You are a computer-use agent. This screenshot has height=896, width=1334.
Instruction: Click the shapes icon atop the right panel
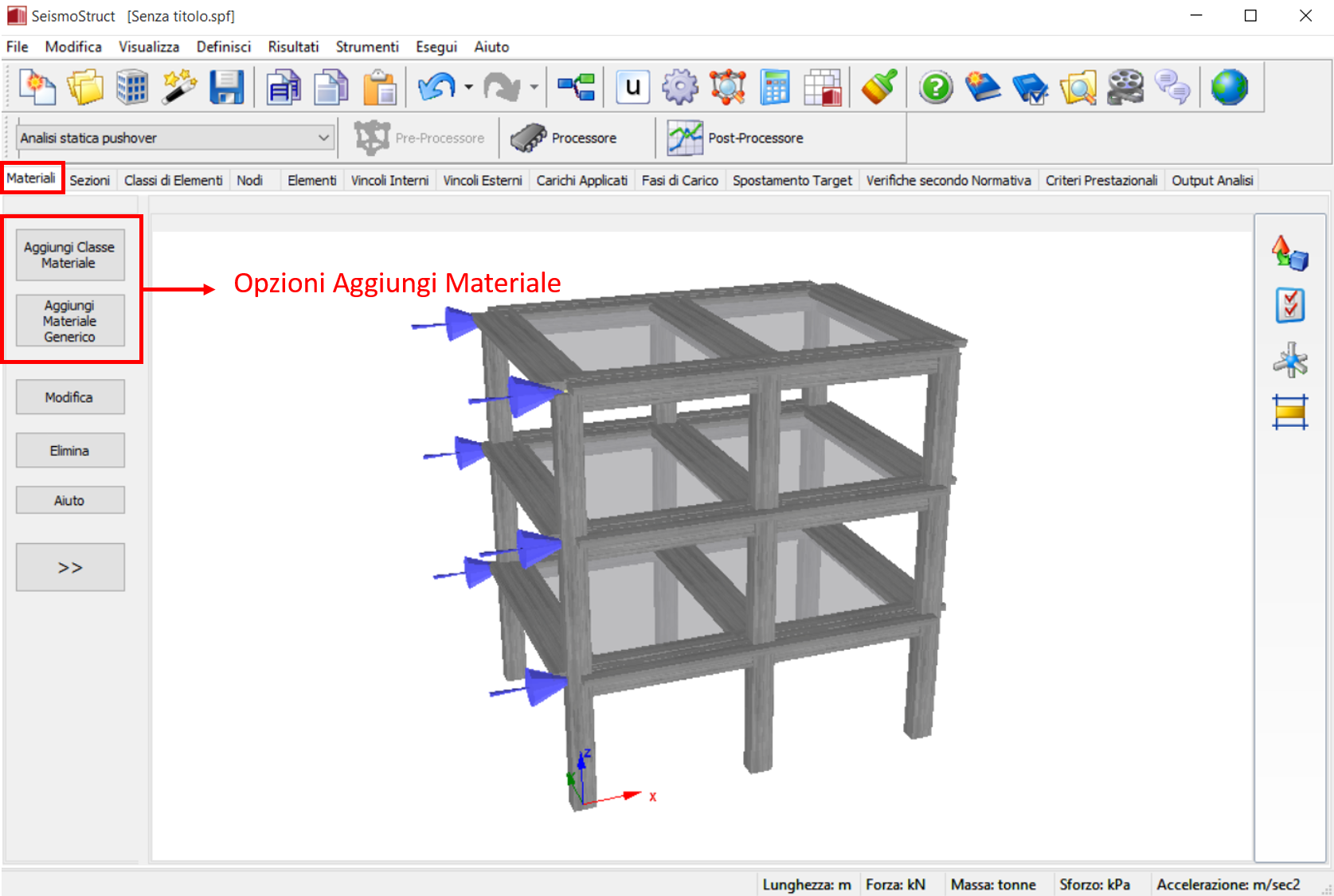click(1290, 253)
